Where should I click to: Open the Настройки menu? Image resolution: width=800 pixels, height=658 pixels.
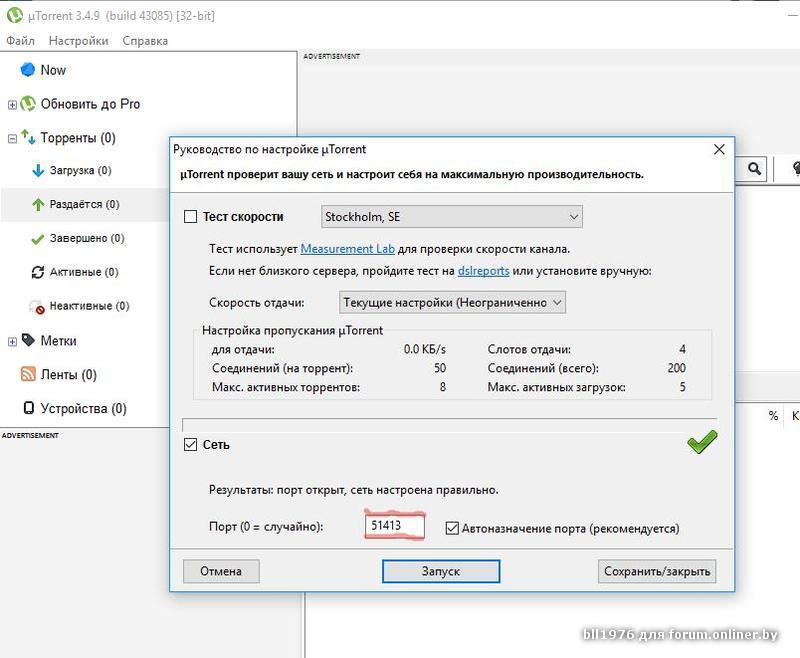(x=79, y=40)
